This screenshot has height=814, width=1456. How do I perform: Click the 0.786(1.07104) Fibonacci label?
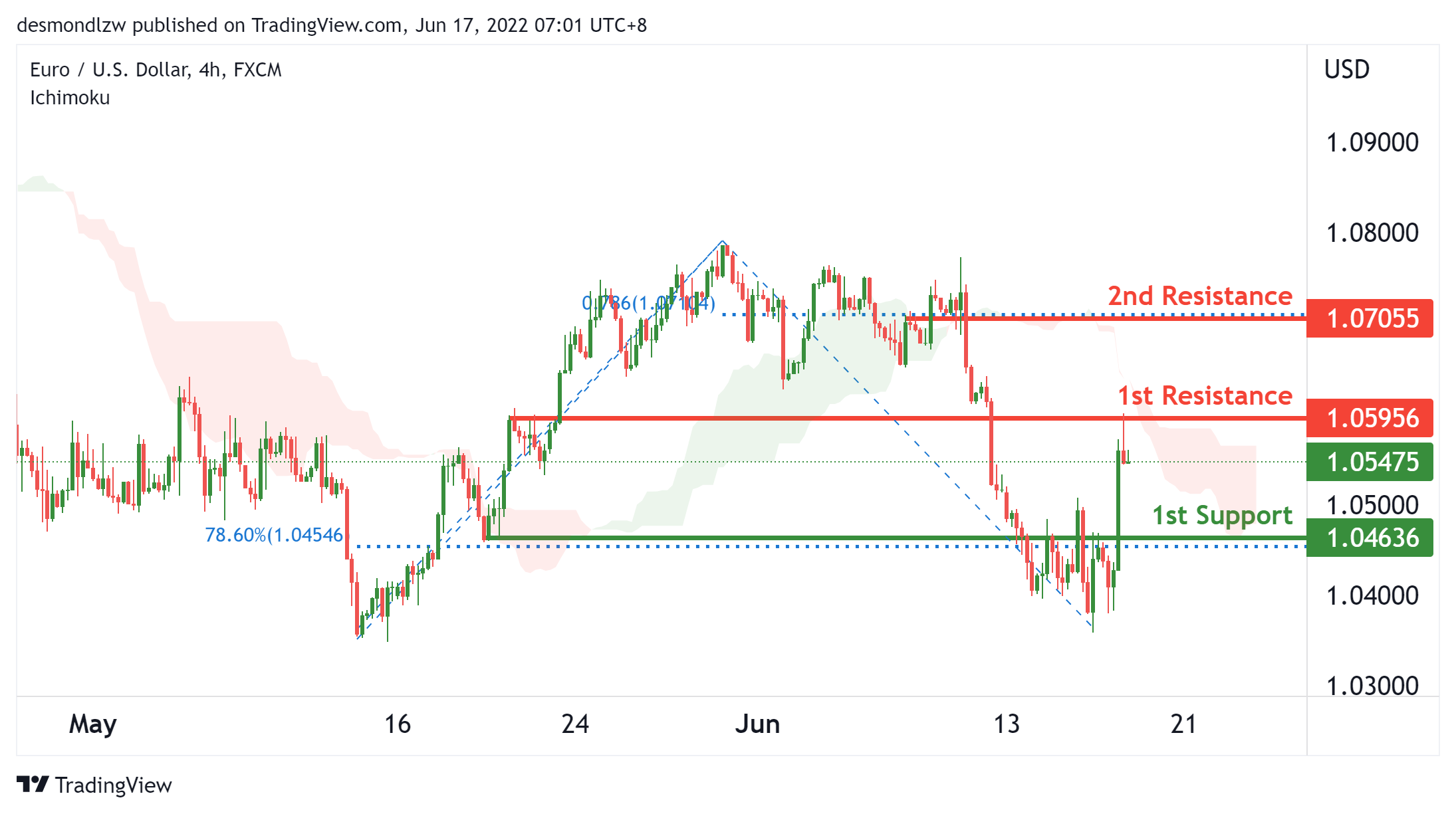(x=648, y=304)
